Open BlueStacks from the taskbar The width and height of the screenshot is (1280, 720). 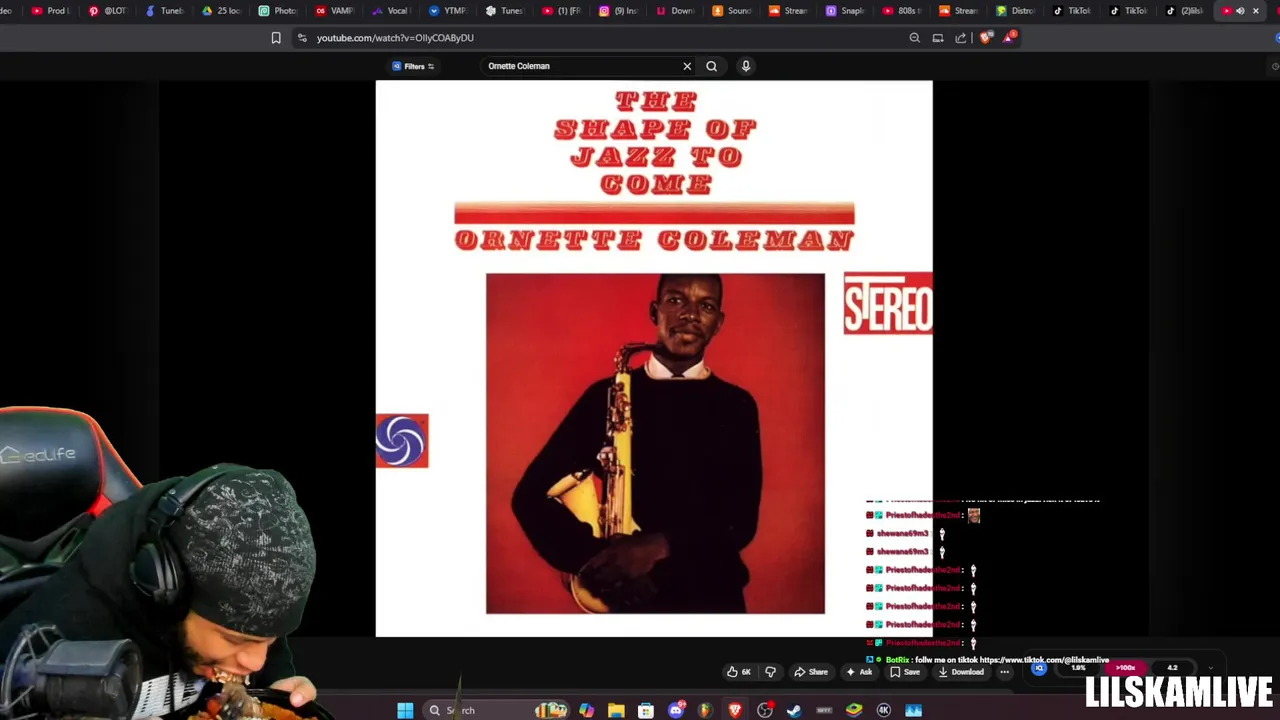(x=854, y=710)
